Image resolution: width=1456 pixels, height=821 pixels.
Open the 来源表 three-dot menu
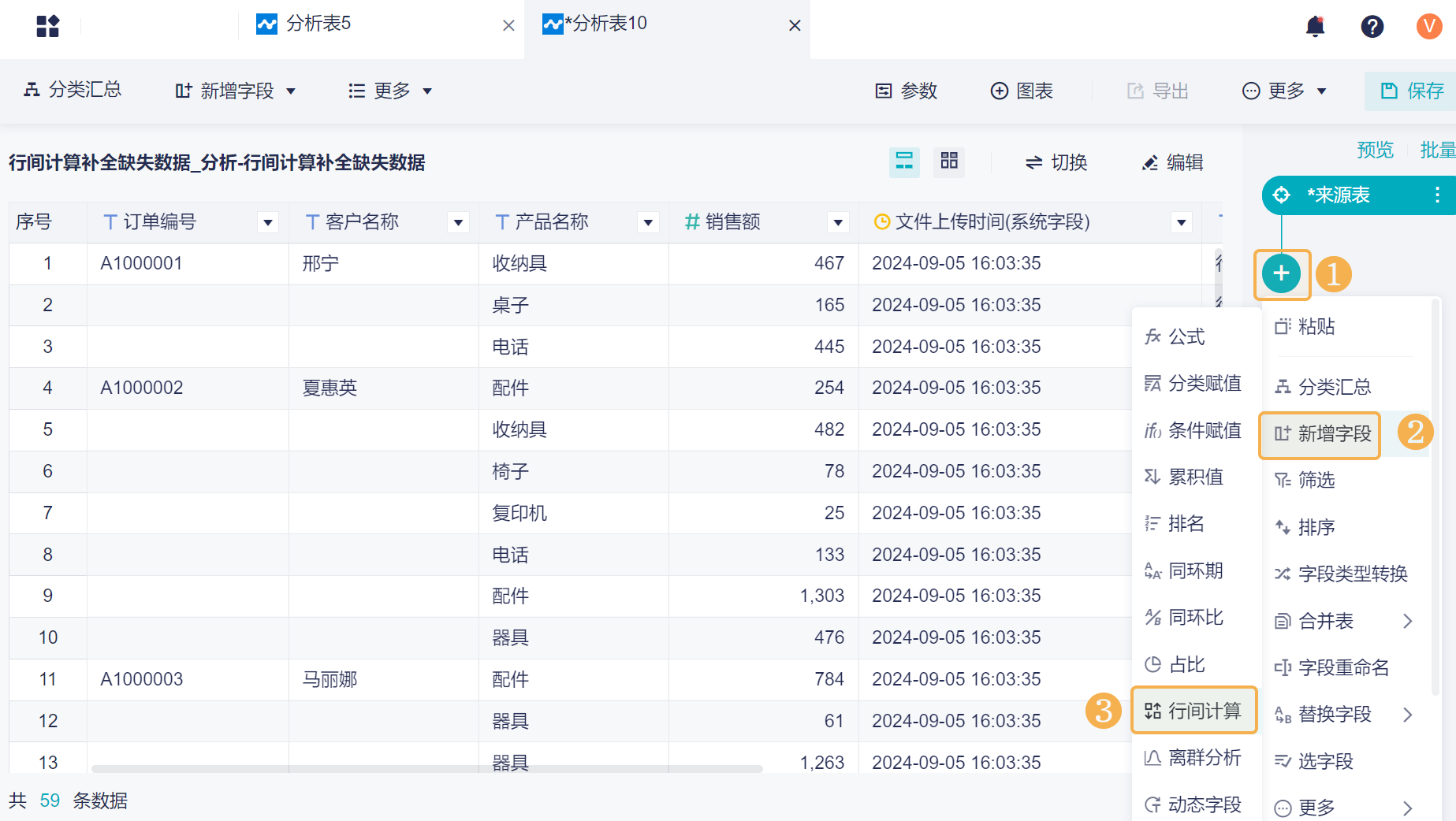(x=1437, y=195)
